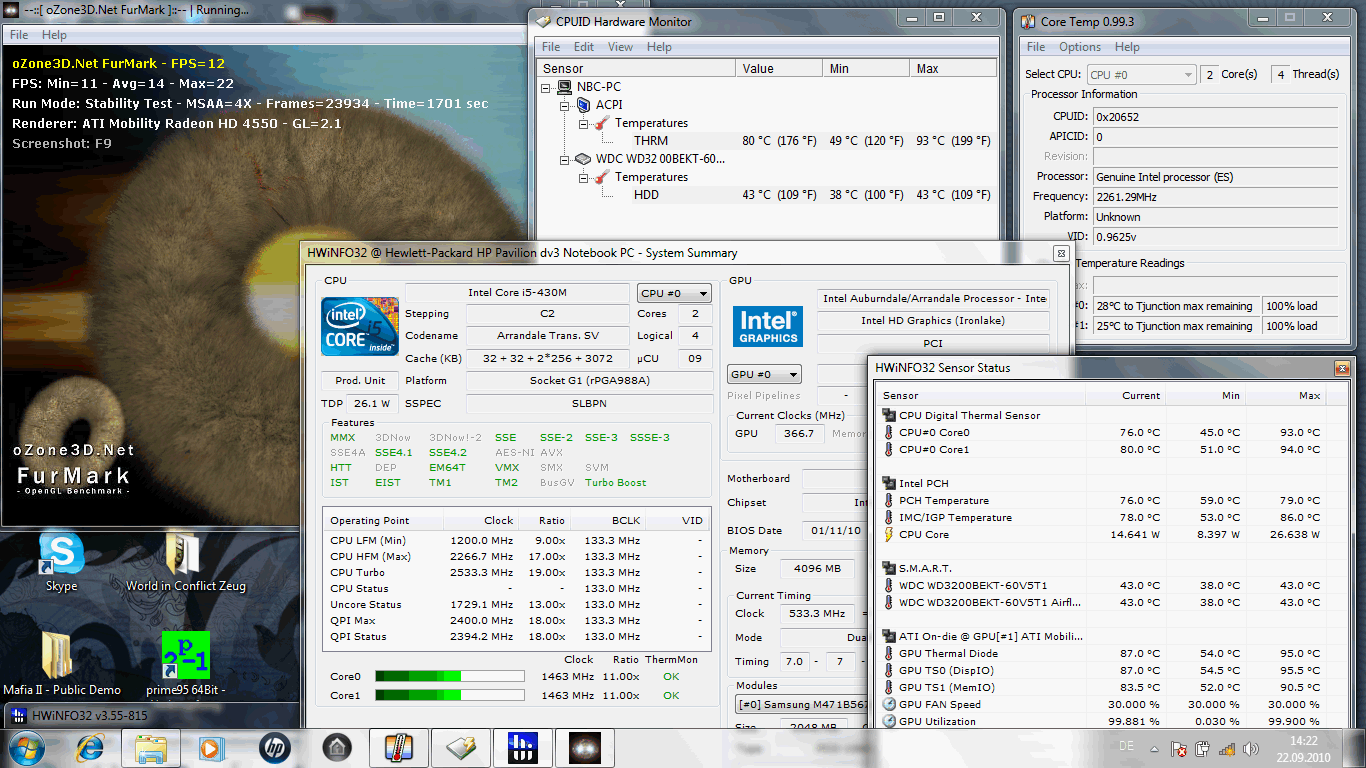The height and width of the screenshot is (768, 1366).
Task: Collapse the NBC-PC tree node
Action: pyautogui.click(x=547, y=87)
